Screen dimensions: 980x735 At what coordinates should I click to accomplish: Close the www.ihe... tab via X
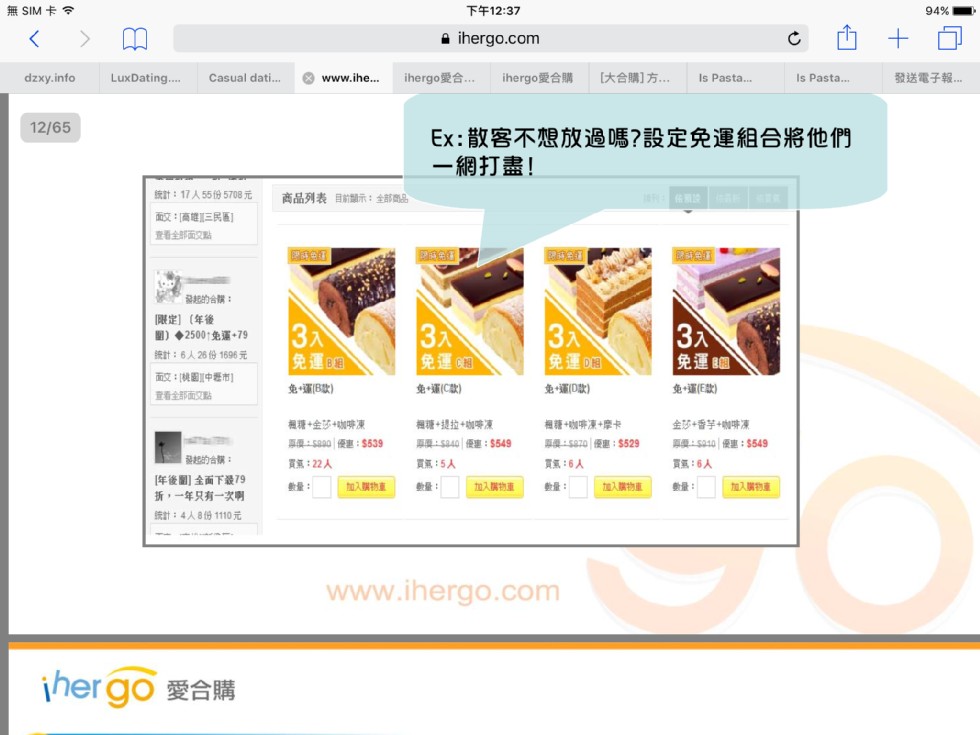pos(308,78)
